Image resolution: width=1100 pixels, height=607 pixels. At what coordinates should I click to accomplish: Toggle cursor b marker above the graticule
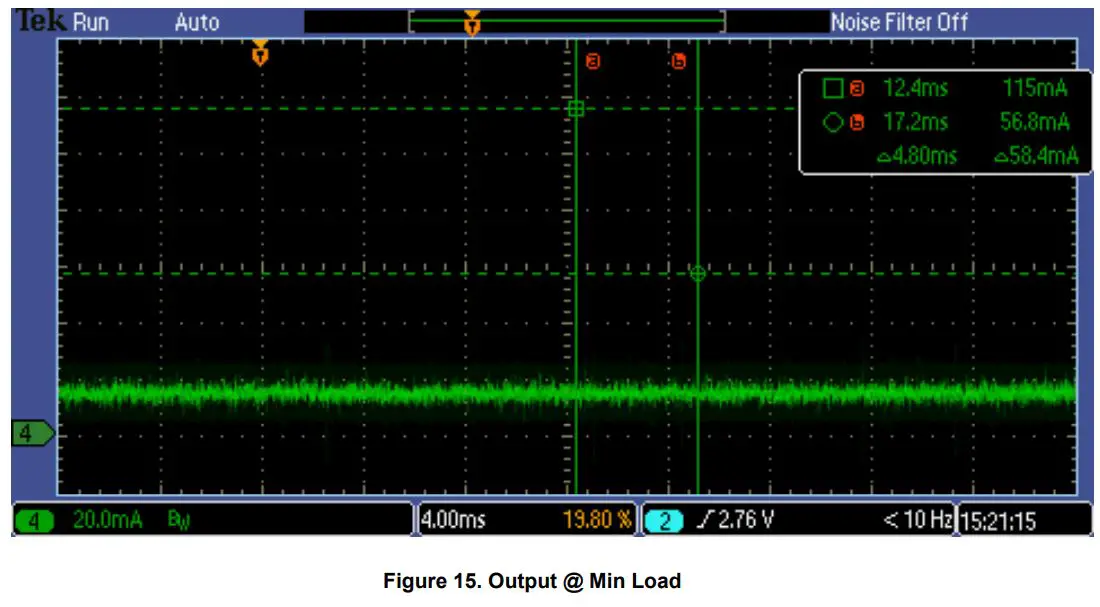click(678, 61)
